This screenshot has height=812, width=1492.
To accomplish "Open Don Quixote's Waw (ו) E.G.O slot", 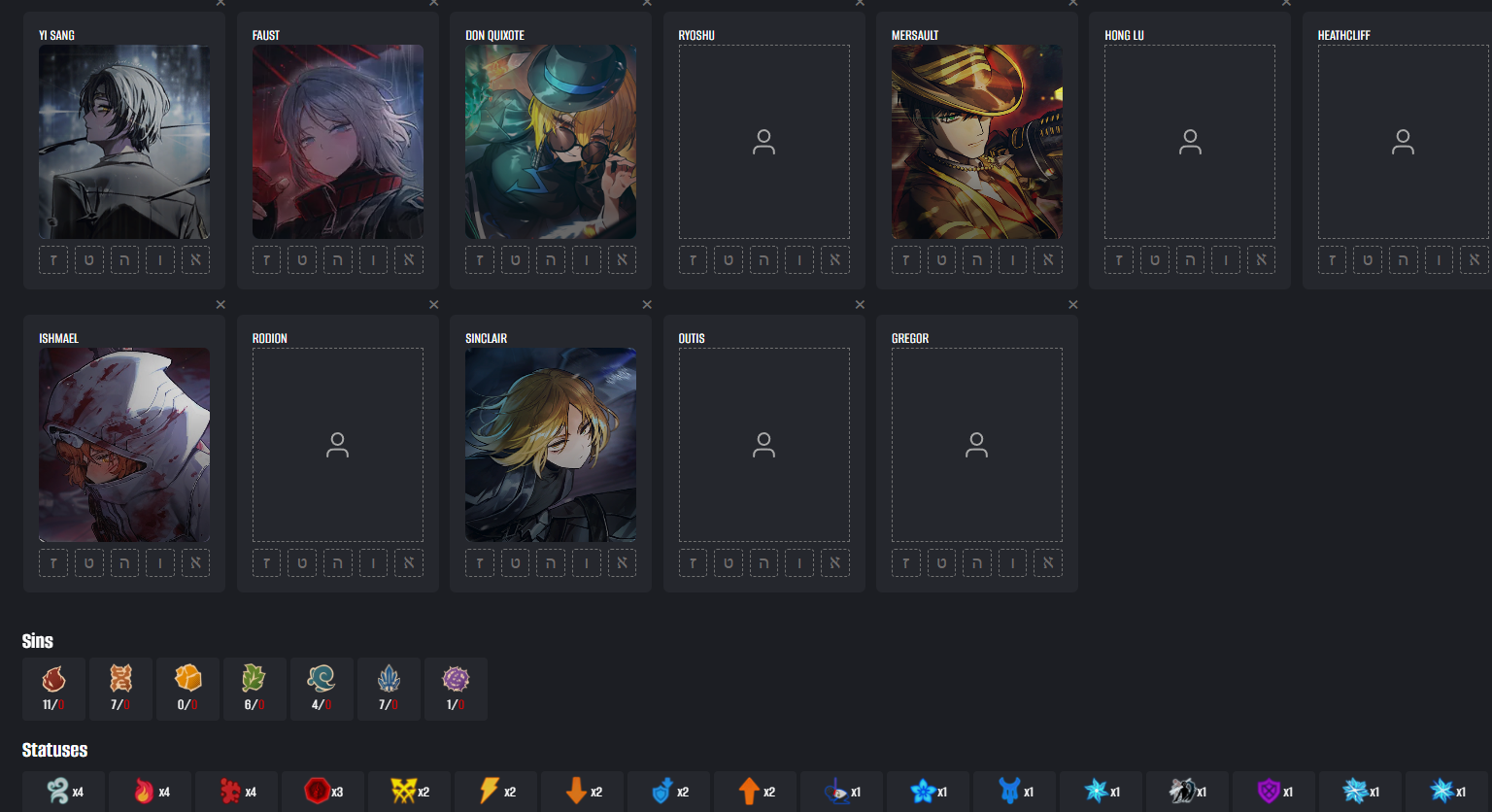I will pyautogui.click(x=587, y=260).
